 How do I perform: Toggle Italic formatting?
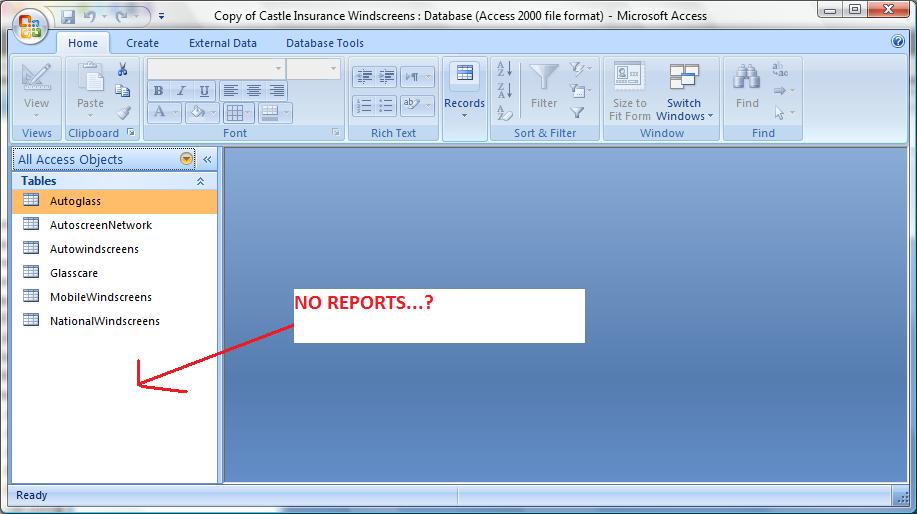click(181, 91)
